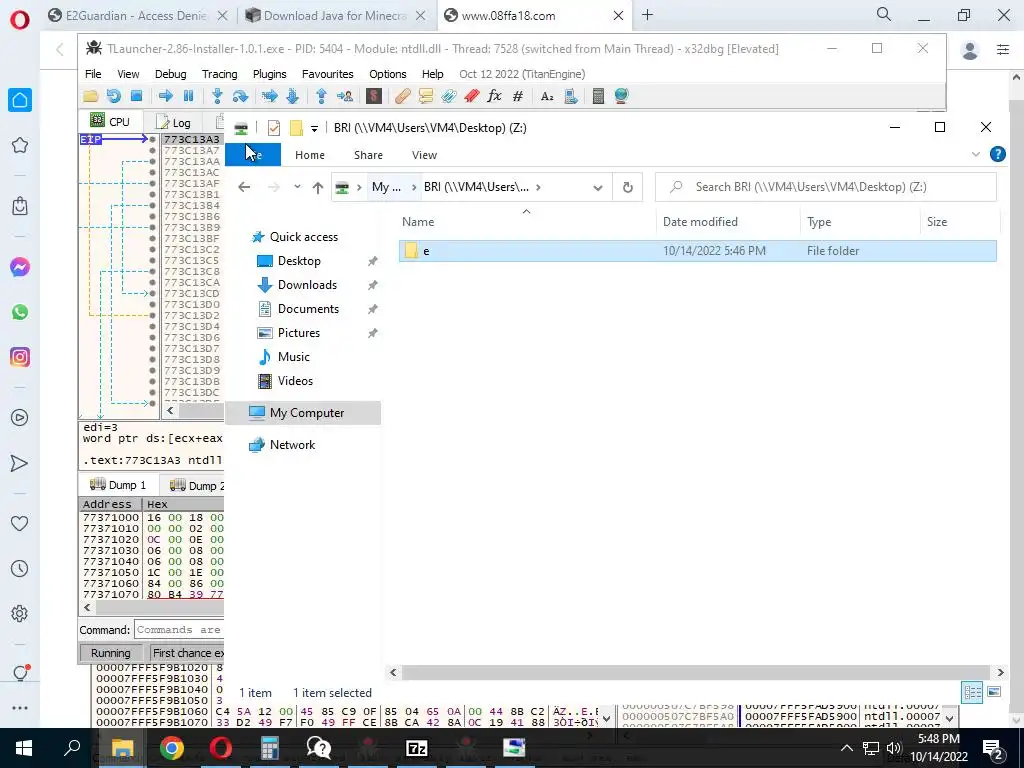
Task: Unpin Desktop from Quick access
Action: (x=372, y=261)
